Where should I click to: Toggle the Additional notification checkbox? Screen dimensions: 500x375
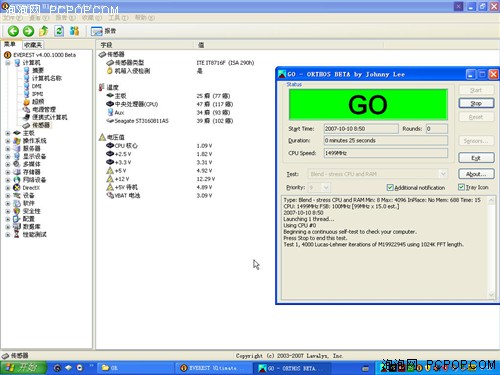pyautogui.click(x=390, y=188)
